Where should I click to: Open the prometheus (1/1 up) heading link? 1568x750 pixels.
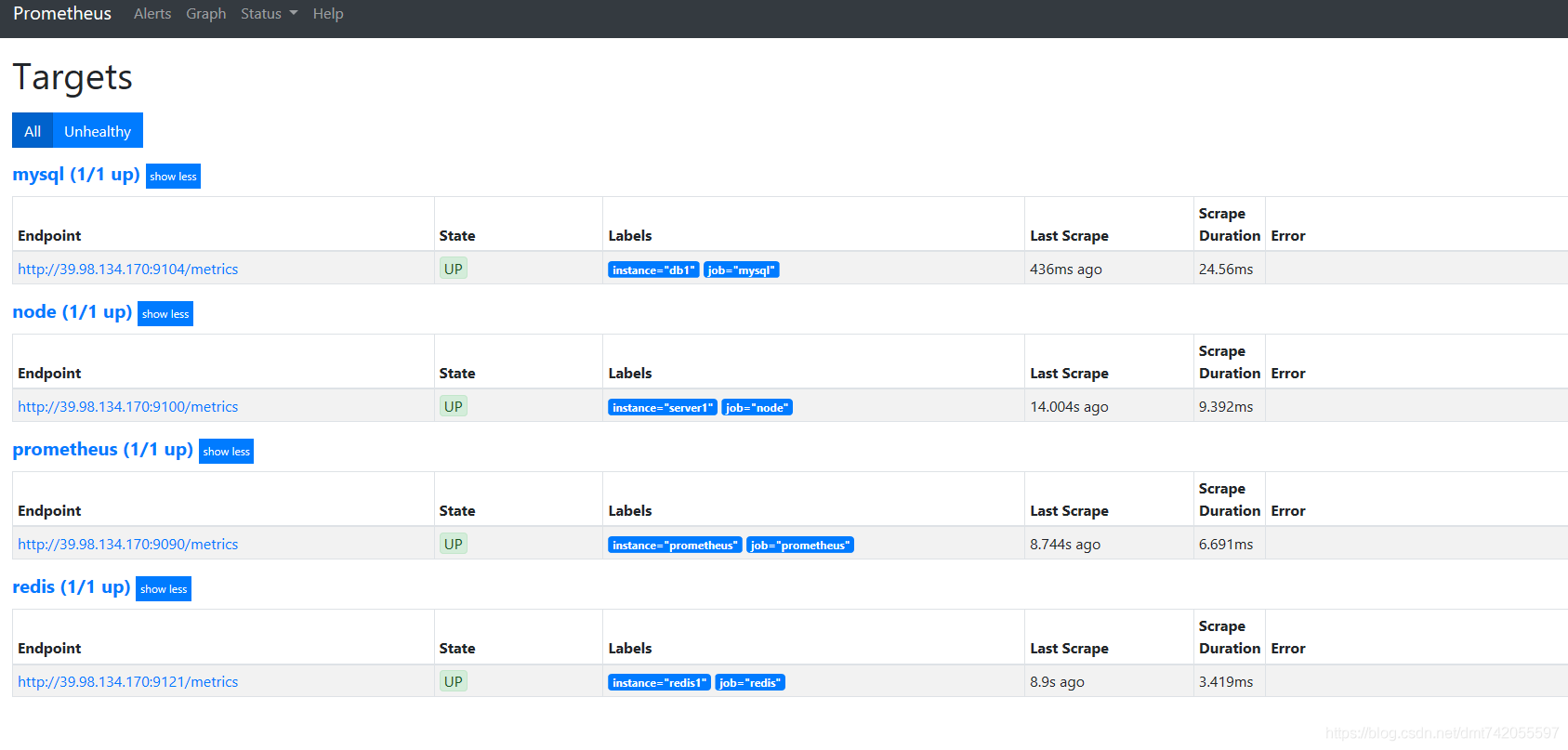(103, 450)
